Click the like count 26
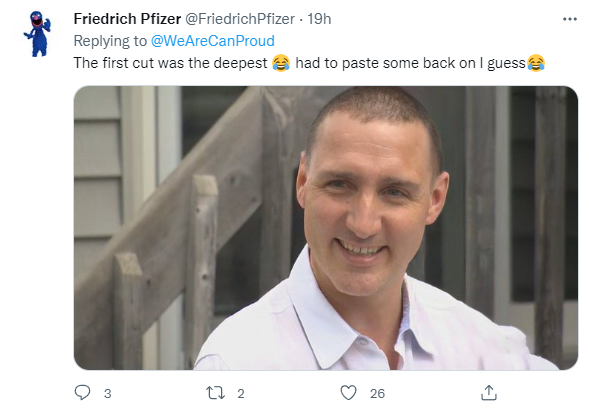589x411 pixels. (x=377, y=393)
